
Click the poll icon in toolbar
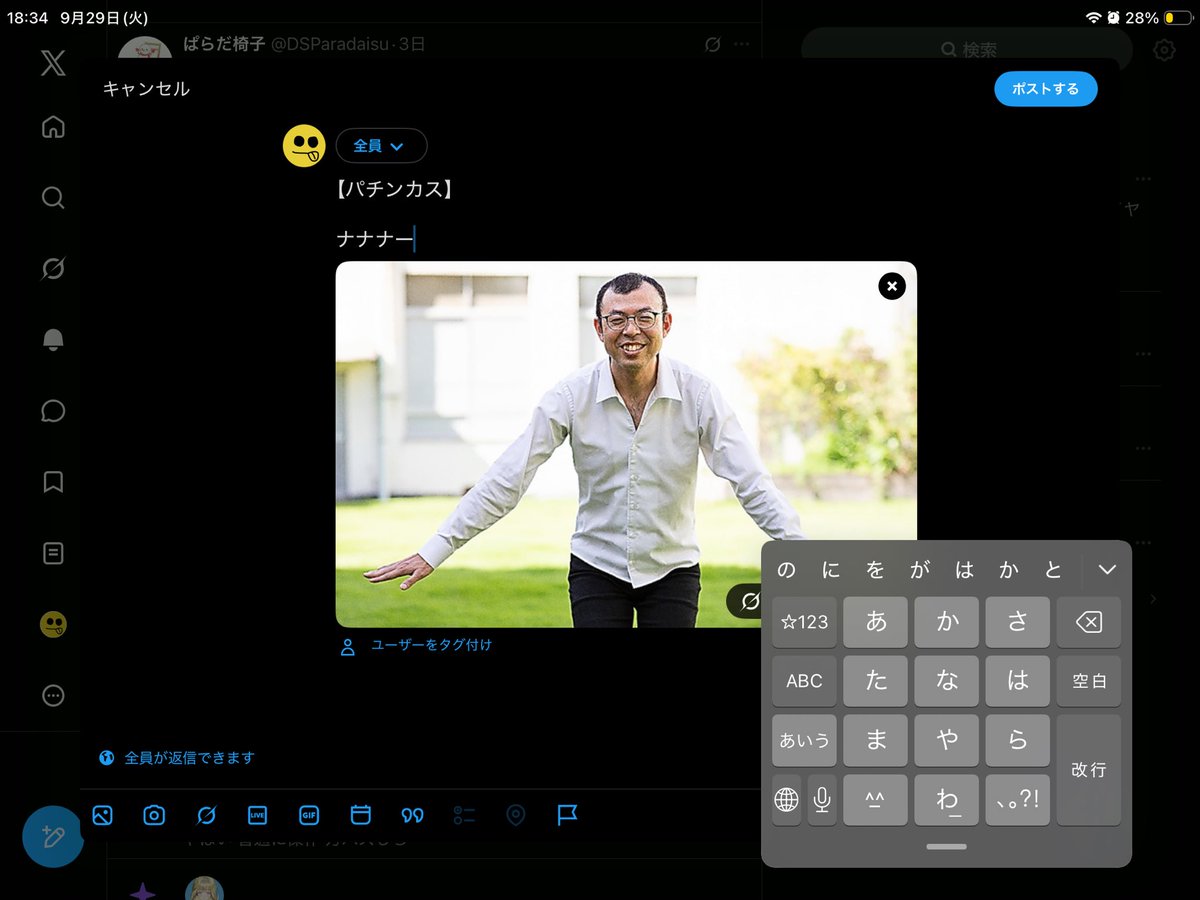464,815
